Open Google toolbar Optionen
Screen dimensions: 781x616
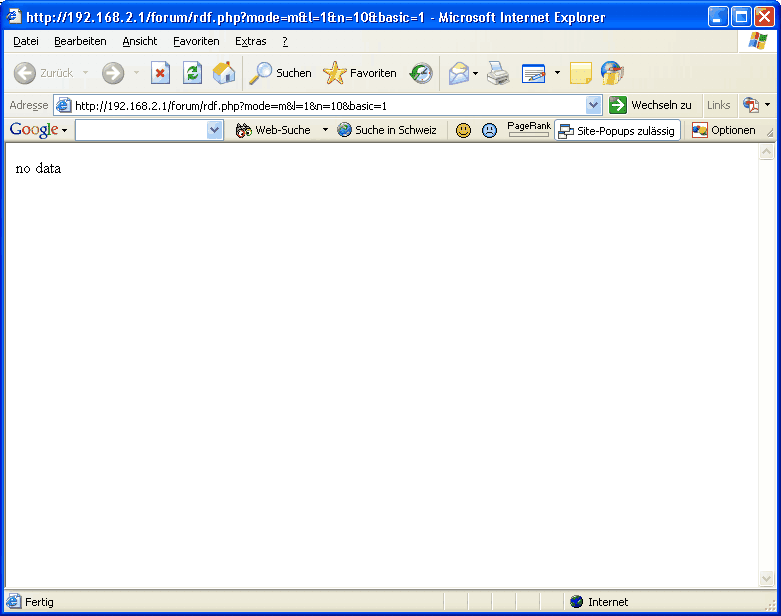724,130
